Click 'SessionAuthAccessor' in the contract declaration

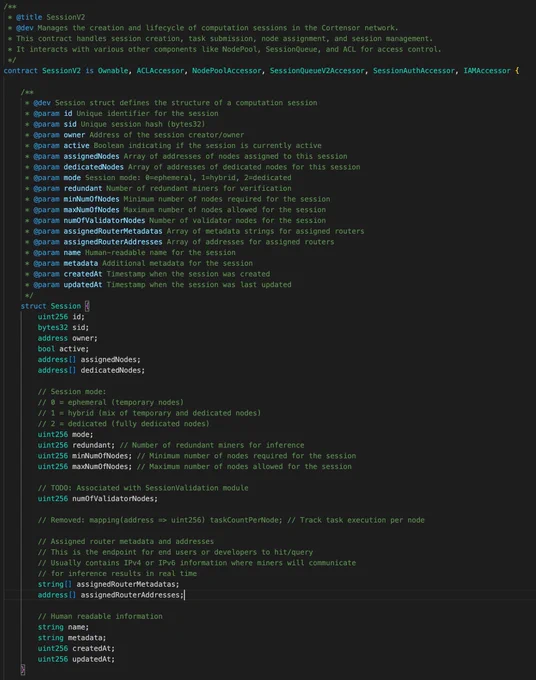click(x=414, y=71)
